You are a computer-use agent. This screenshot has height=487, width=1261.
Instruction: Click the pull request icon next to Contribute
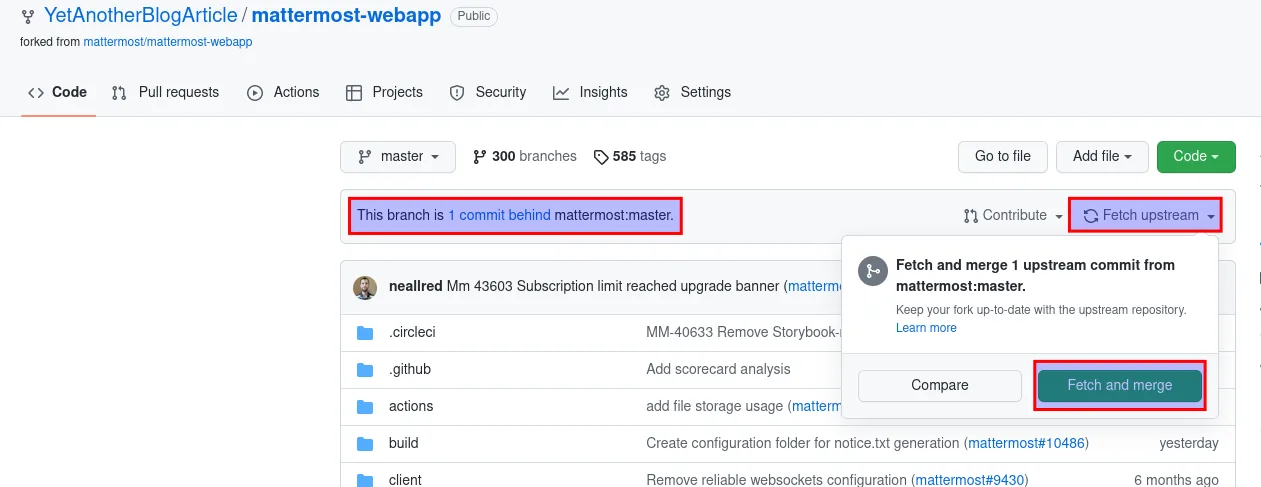click(x=971, y=215)
